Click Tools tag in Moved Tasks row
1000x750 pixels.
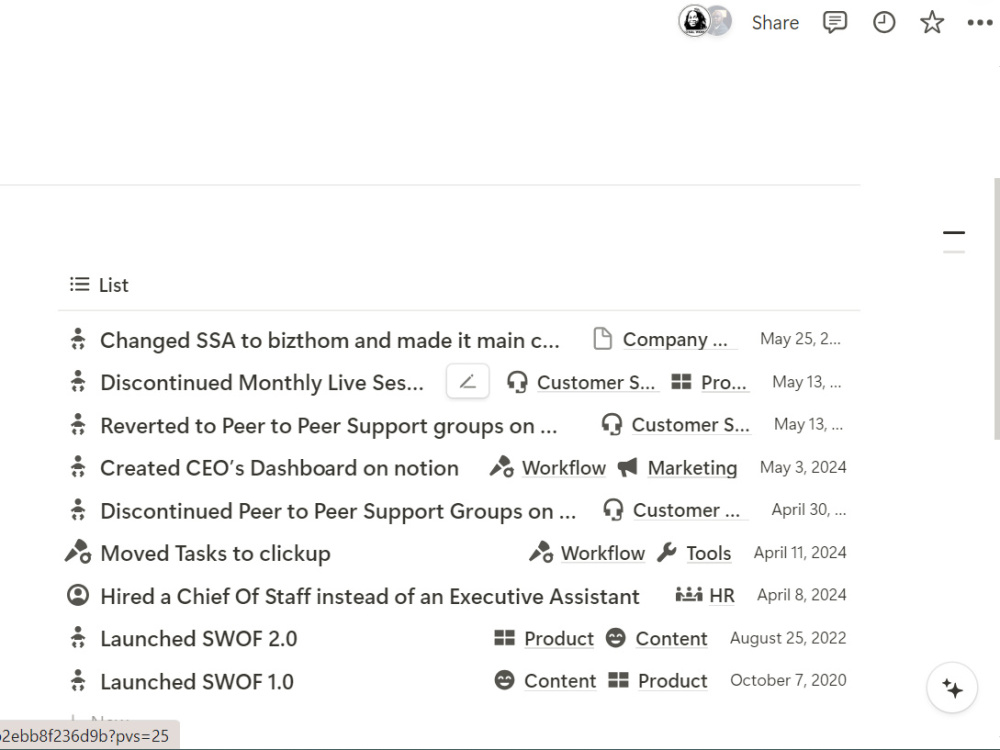point(709,553)
